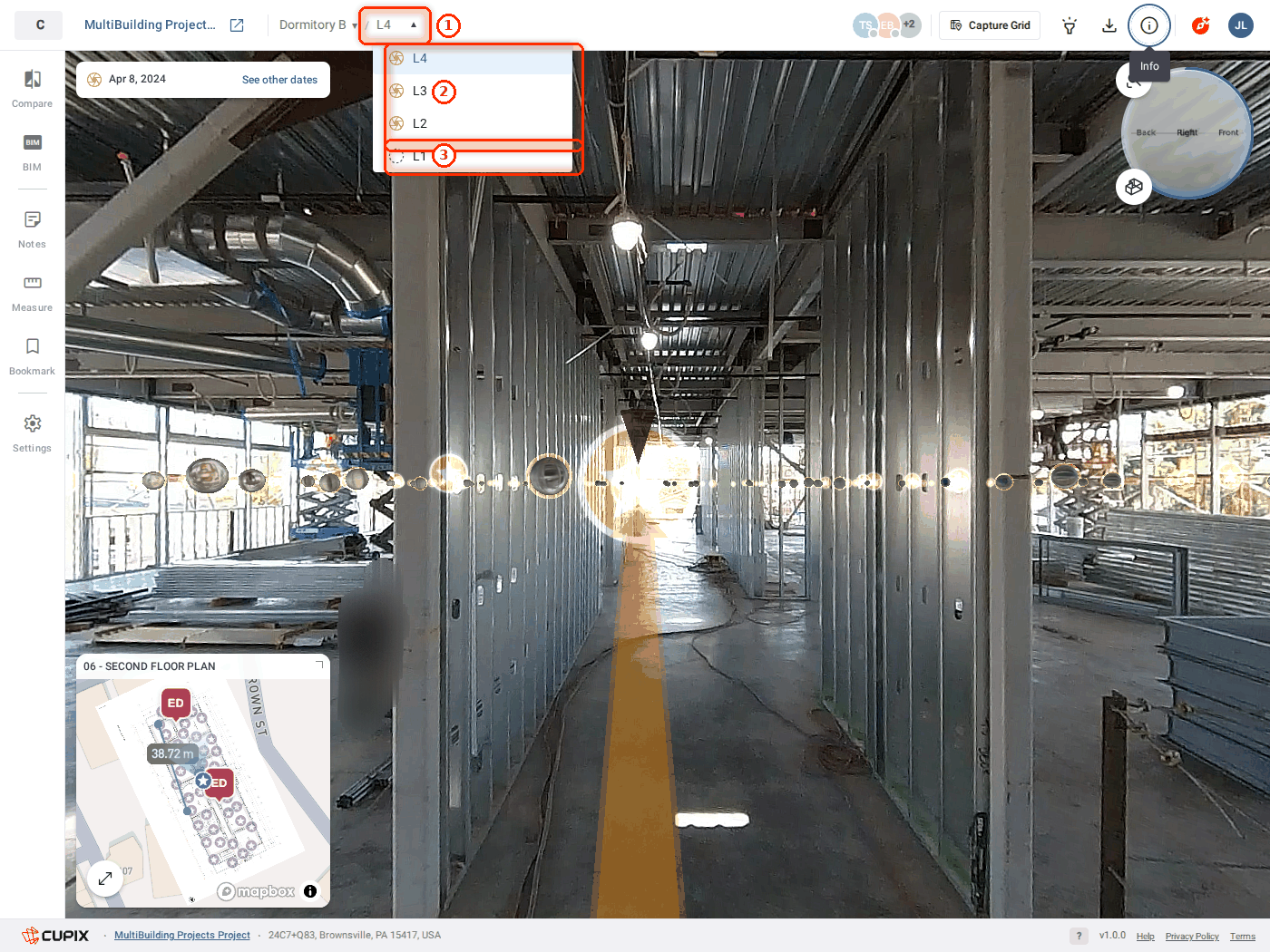This screenshot has height=952, width=1270.
Task: Click See other dates link
Action: (x=279, y=80)
